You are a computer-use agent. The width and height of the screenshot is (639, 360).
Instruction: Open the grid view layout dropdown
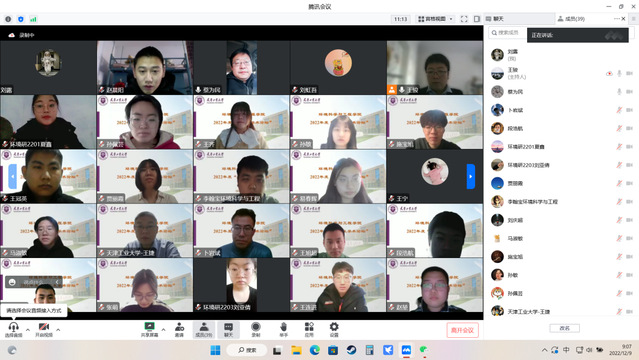(x=435, y=19)
